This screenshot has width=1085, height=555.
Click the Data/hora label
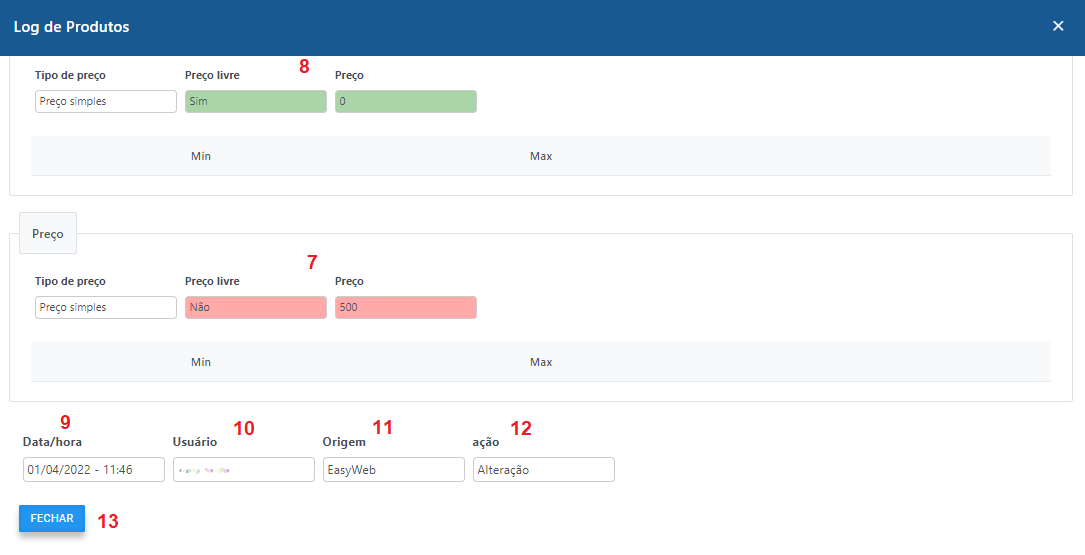(x=52, y=441)
